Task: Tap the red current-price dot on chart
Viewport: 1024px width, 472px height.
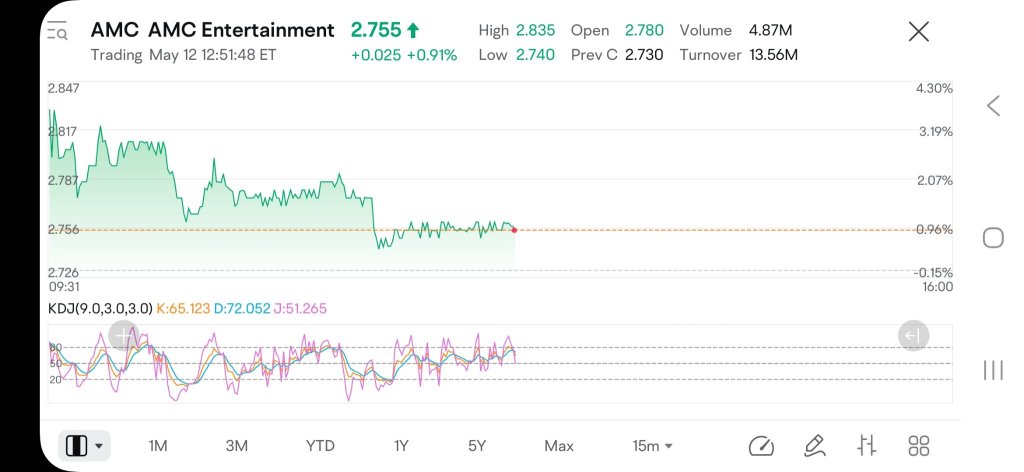Action: click(515, 230)
